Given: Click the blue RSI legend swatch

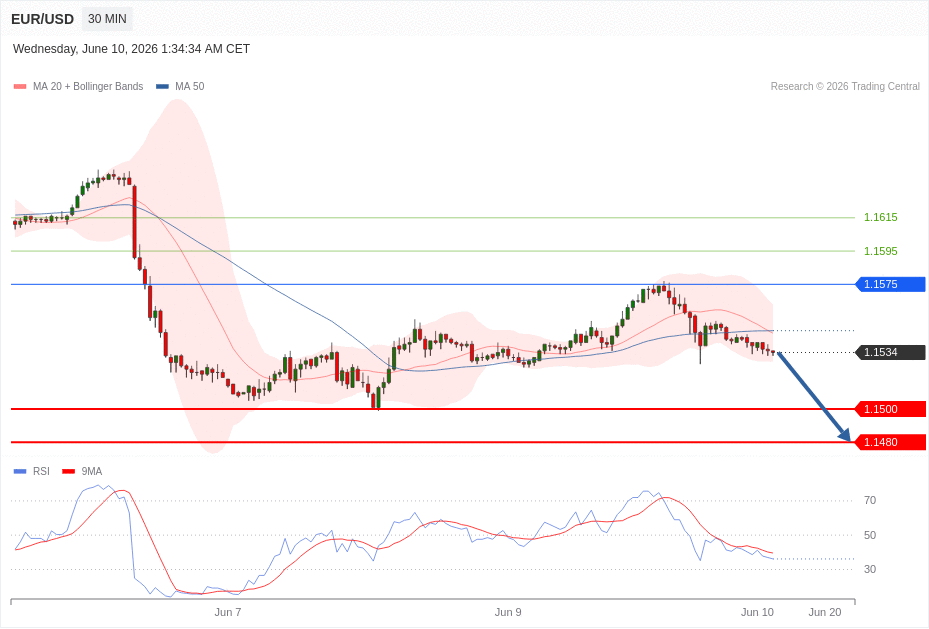Looking at the screenshot, I should [x=20, y=471].
